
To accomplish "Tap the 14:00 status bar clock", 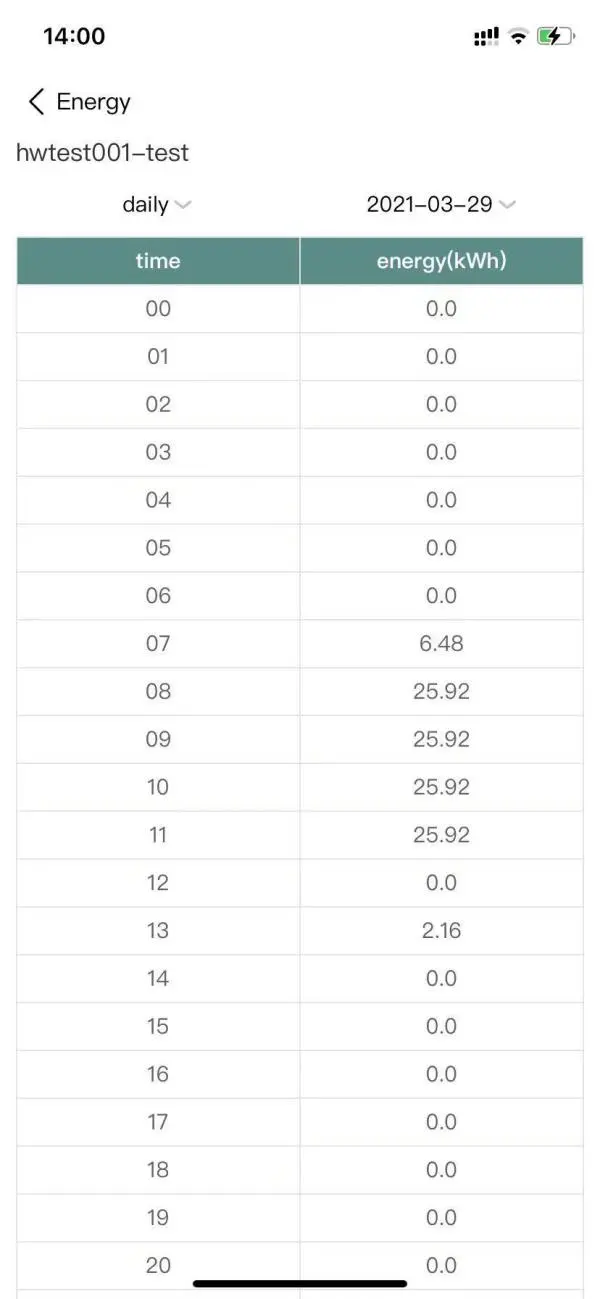I will click(x=74, y=37).
